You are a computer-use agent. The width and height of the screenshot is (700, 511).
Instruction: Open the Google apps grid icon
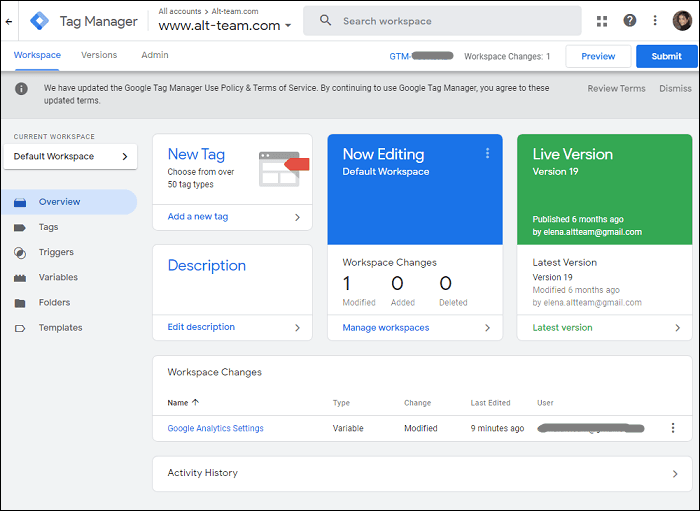602,21
